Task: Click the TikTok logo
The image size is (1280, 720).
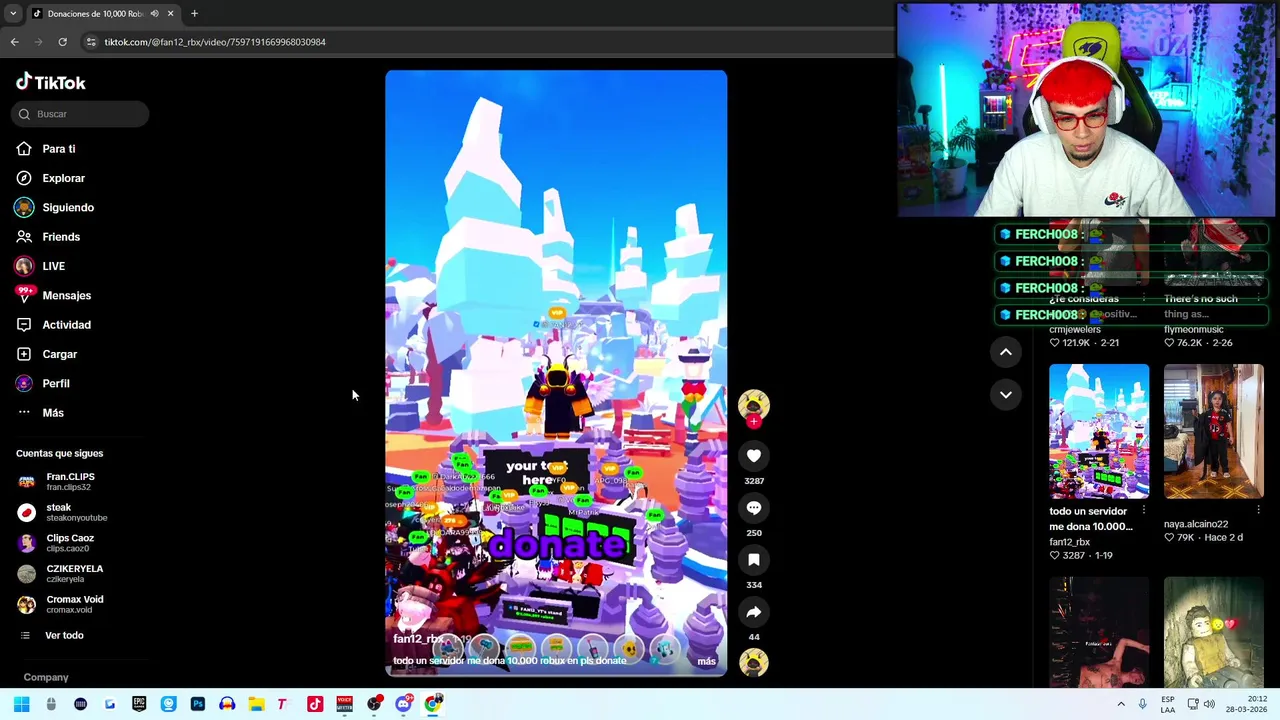Action: (51, 83)
